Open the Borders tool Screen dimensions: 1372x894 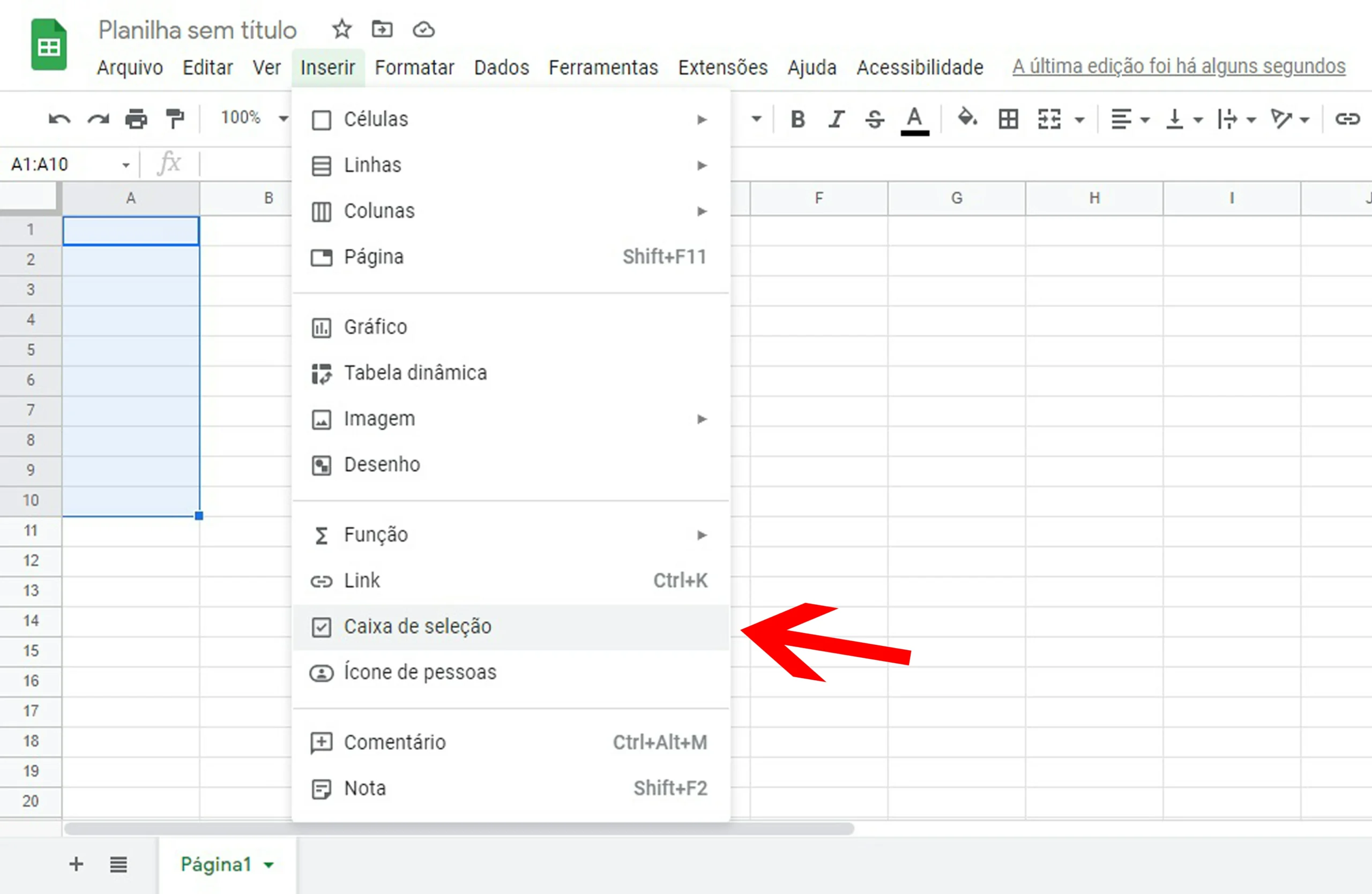1008,119
